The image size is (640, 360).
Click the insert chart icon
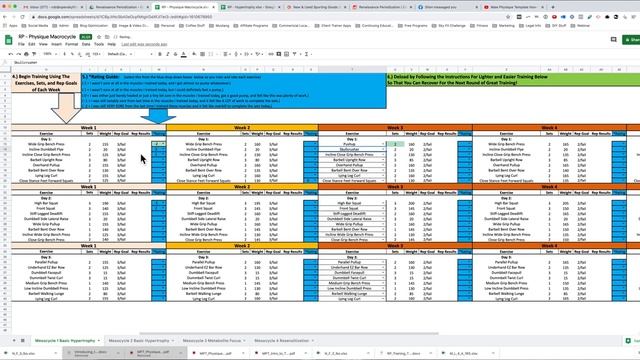(x=287, y=54)
